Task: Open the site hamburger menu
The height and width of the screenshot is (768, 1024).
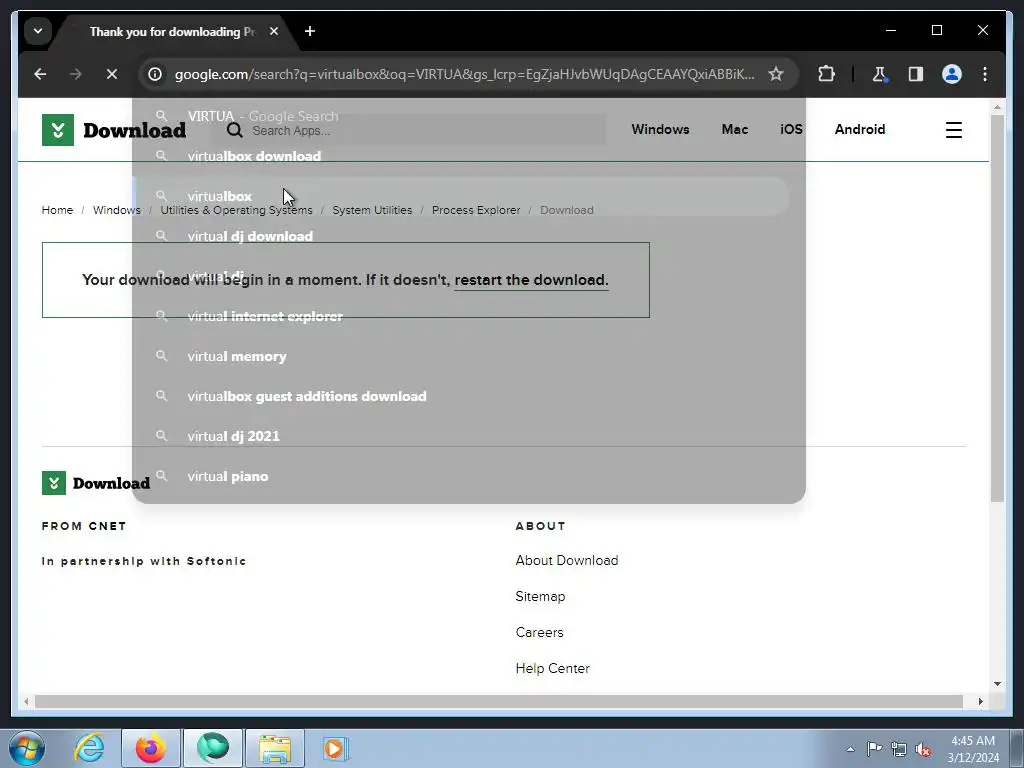Action: click(x=953, y=130)
